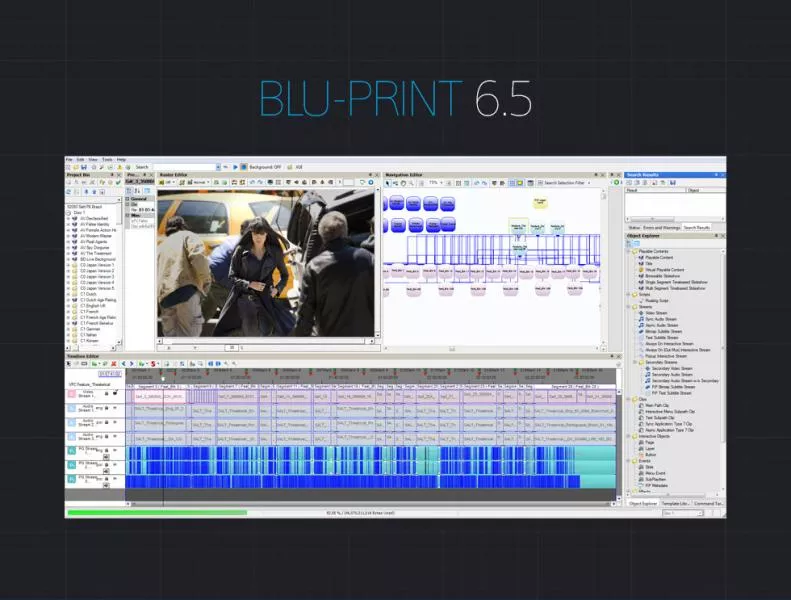Click the blue right arrow in Timeline toolbar
This screenshot has height=600, width=791.
(x=131, y=363)
